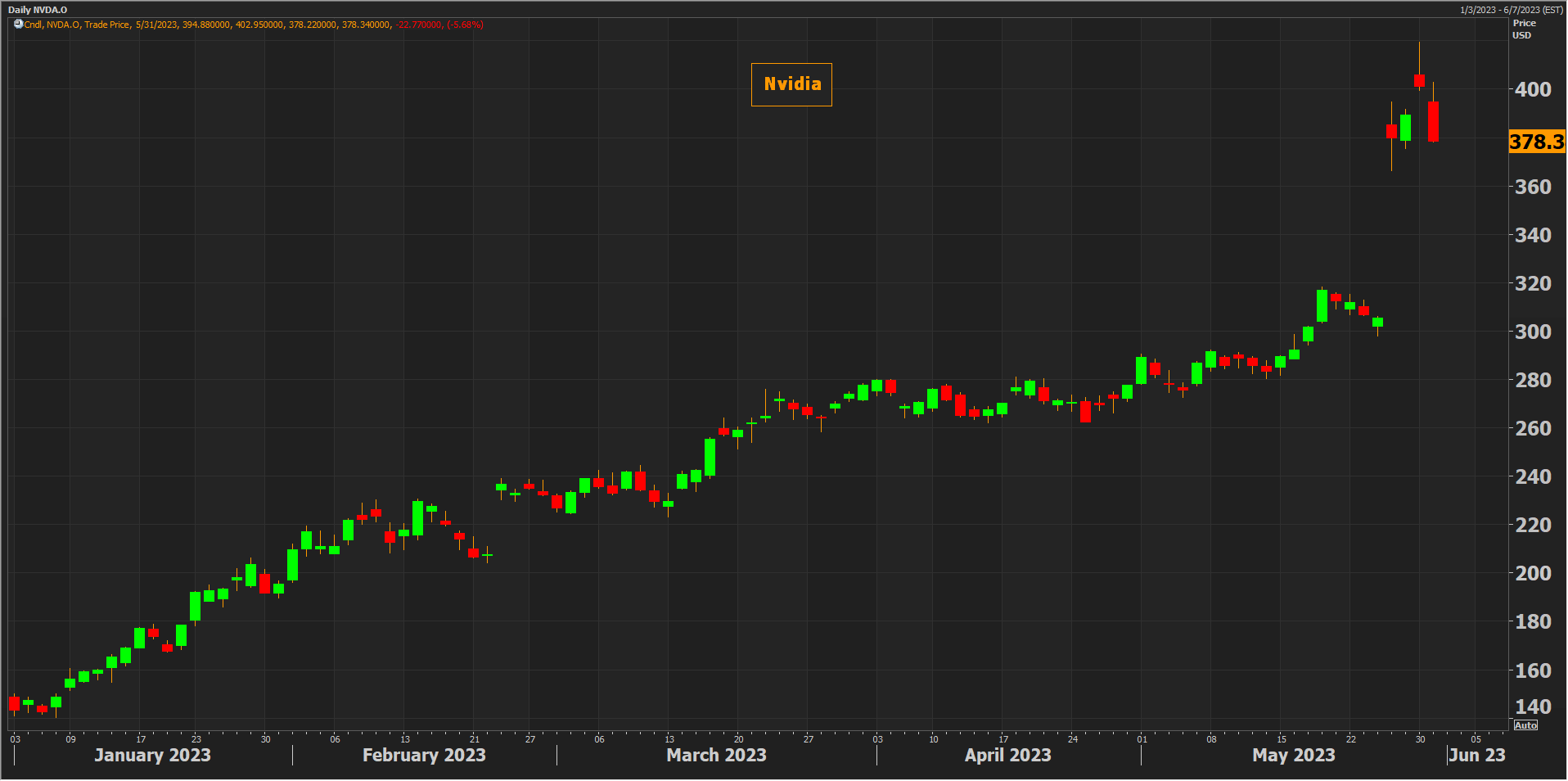Click the orange 378.3 current price tag
The width and height of the screenshot is (1568, 781).
pyautogui.click(x=1536, y=142)
